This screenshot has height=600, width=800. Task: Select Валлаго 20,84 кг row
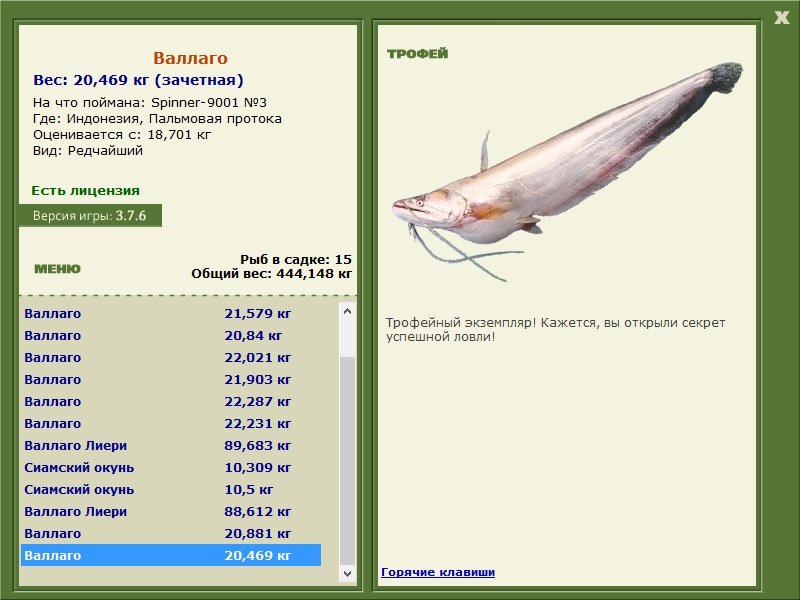(x=171, y=335)
